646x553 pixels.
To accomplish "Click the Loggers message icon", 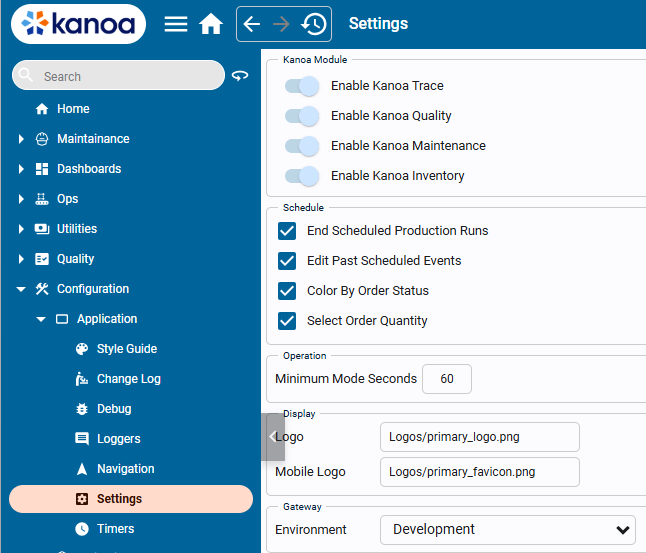I will click(82, 439).
